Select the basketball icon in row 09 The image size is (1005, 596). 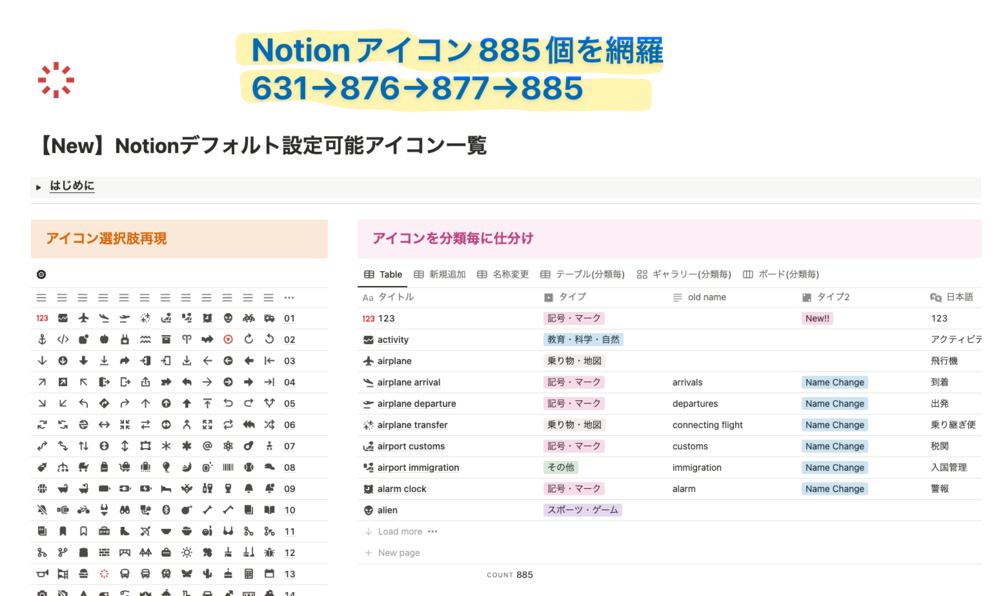tap(42, 488)
